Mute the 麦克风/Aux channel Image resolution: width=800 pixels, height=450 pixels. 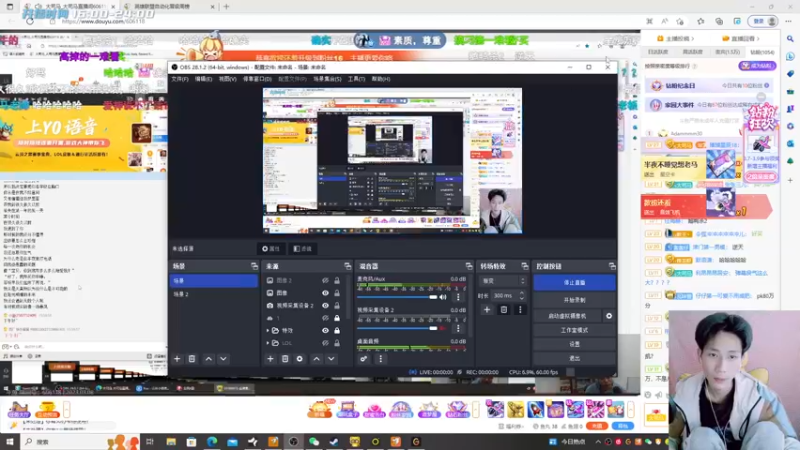(443, 297)
